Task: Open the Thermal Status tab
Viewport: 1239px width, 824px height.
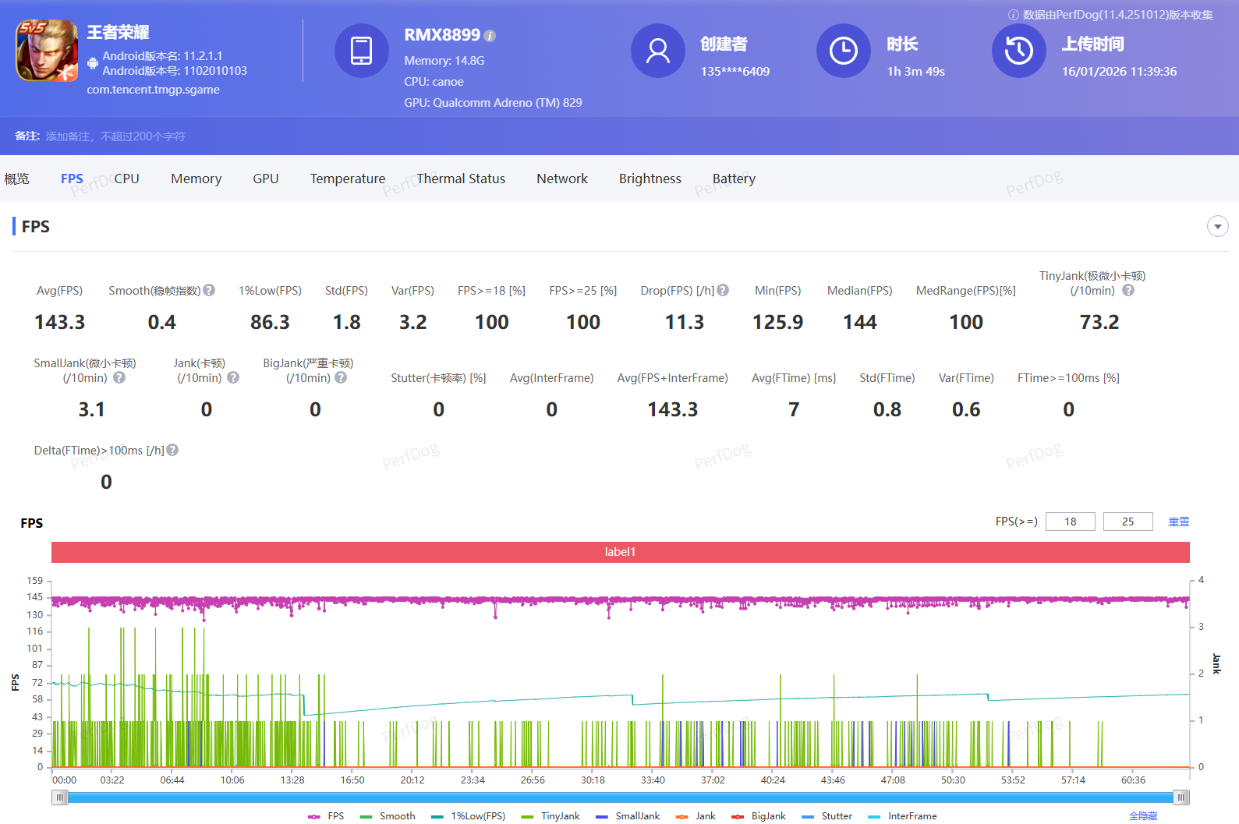Action: (x=461, y=179)
